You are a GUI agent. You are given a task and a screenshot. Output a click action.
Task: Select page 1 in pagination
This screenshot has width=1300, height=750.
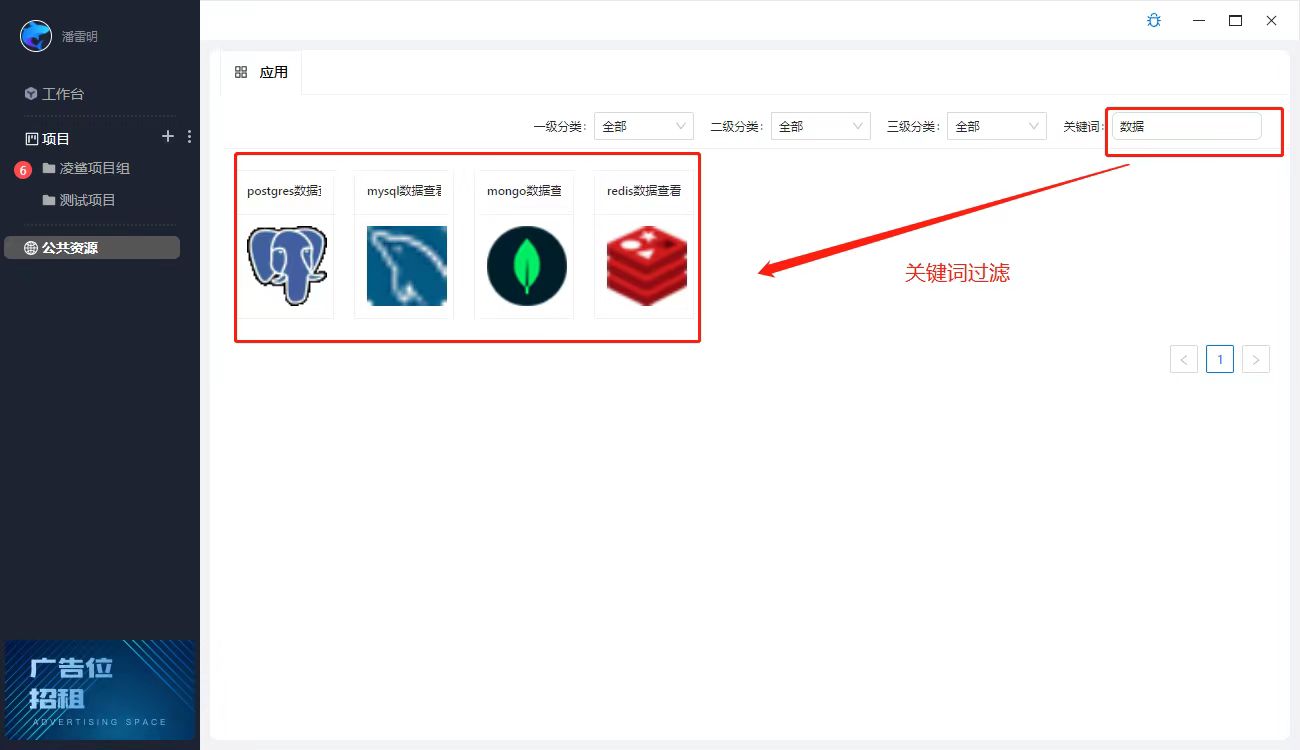pos(1220,359)
